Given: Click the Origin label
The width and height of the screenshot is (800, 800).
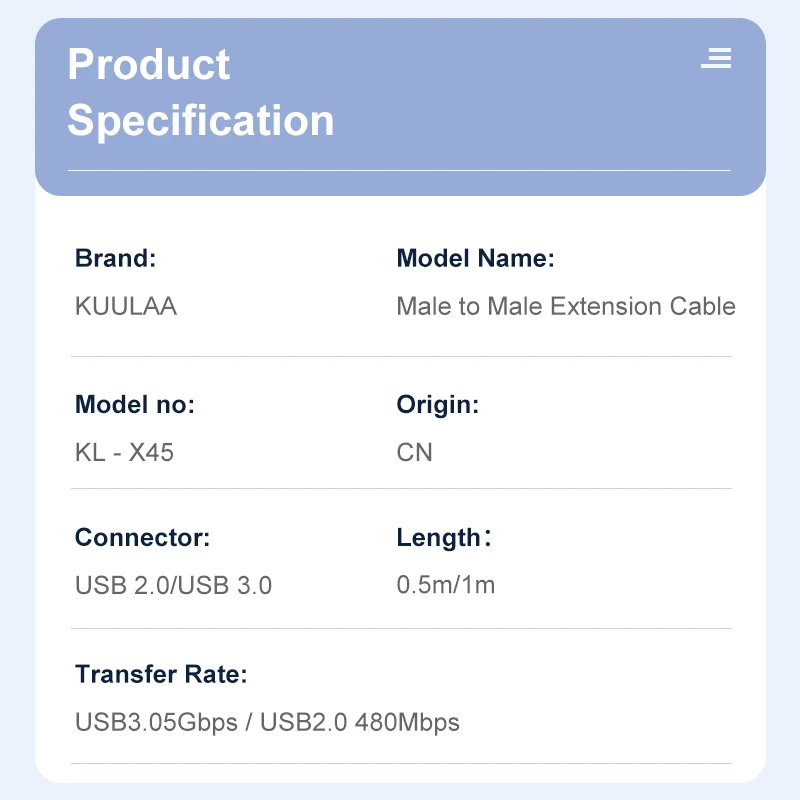Looking at the screenshot, I should [x=438, y=405].
